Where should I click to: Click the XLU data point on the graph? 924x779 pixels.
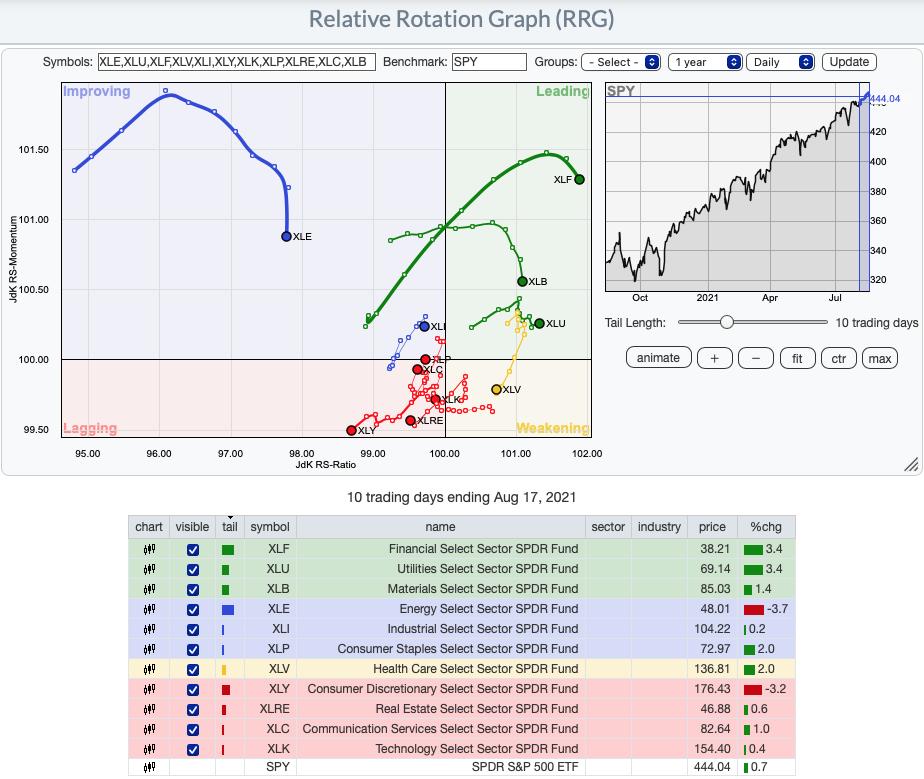(x=539, y=324)
